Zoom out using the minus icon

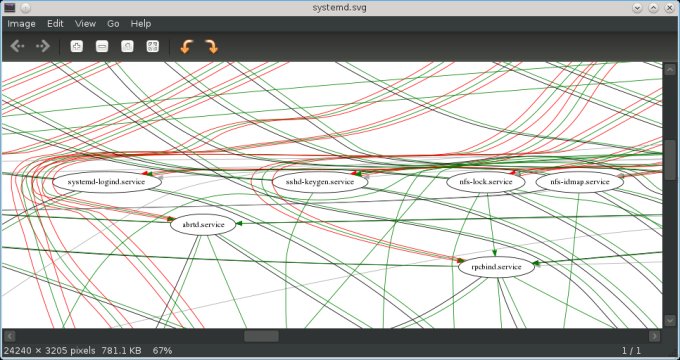coord(102,46)
